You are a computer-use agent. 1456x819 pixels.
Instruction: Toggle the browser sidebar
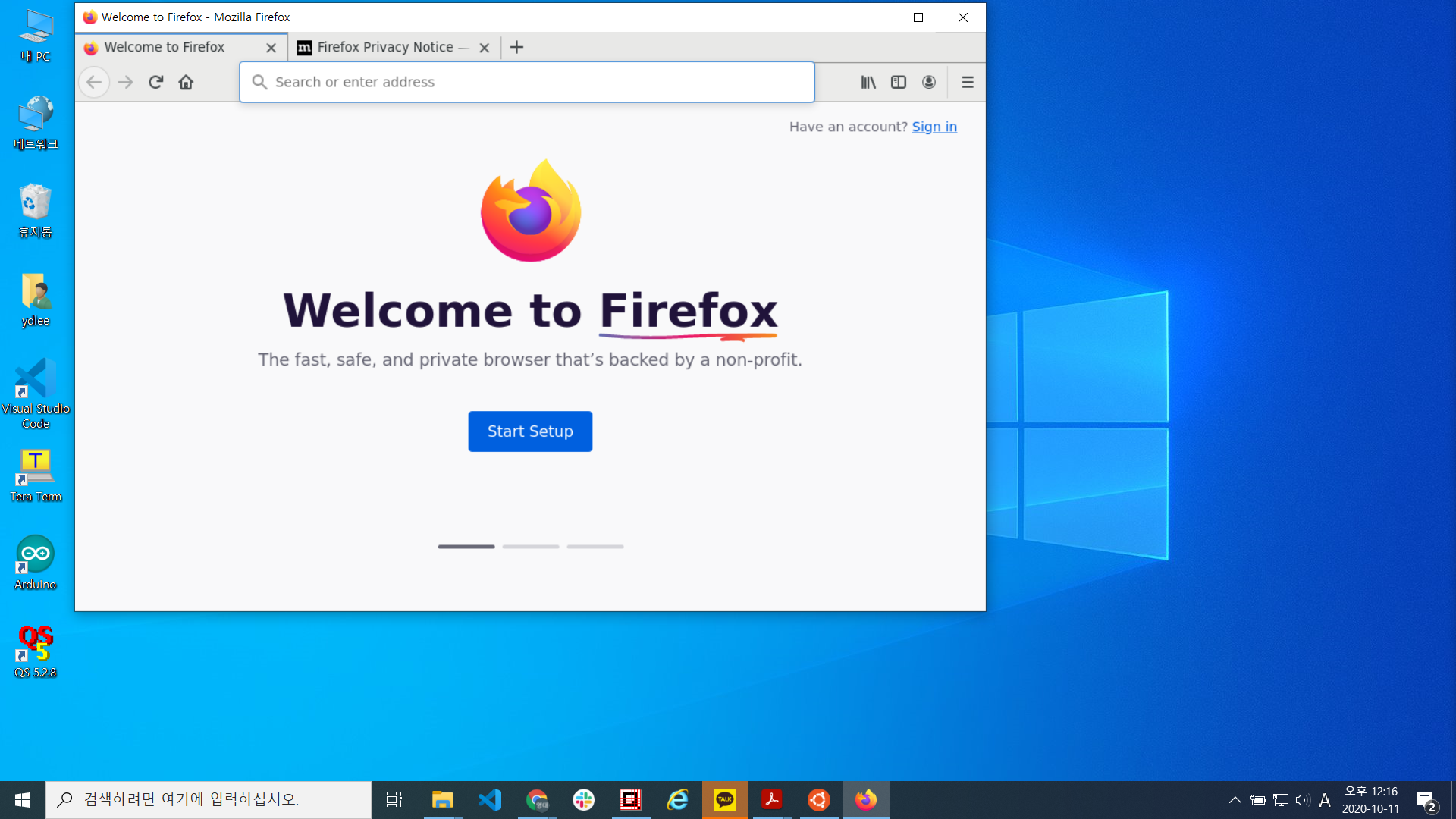(x=899, y=82)
